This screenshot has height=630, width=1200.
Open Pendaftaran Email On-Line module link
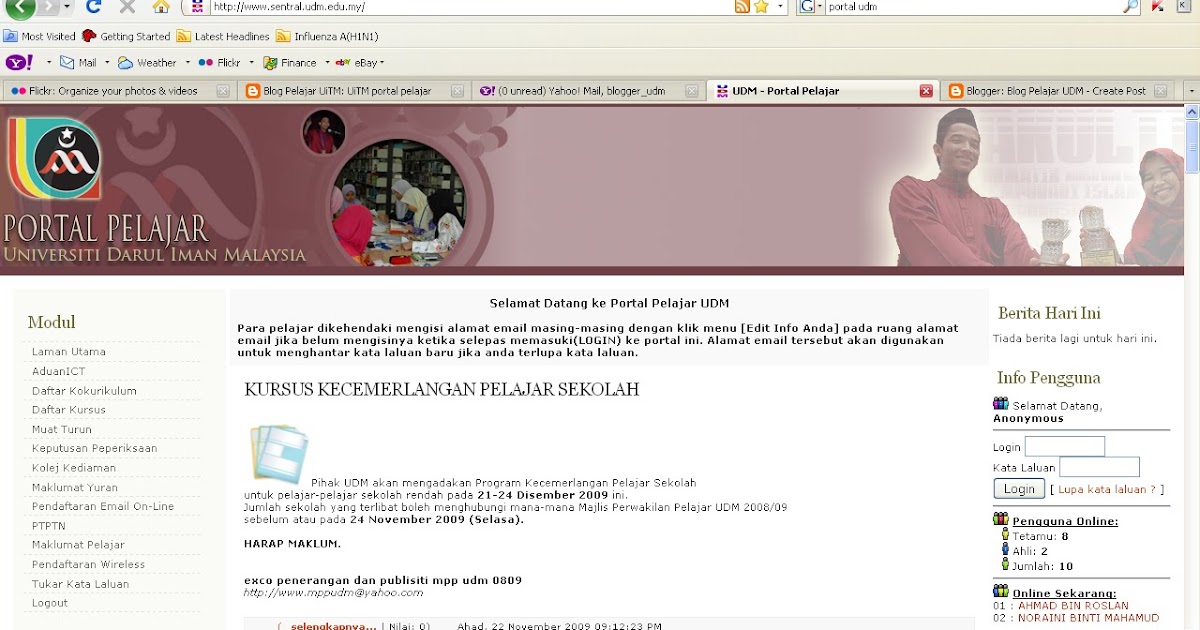[103, 506]
